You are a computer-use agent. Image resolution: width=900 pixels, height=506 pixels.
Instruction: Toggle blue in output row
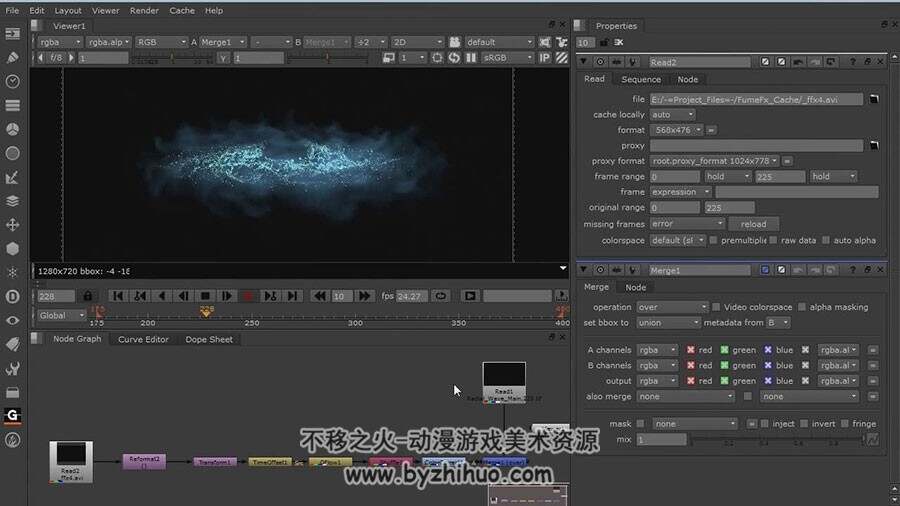(768, 381)
